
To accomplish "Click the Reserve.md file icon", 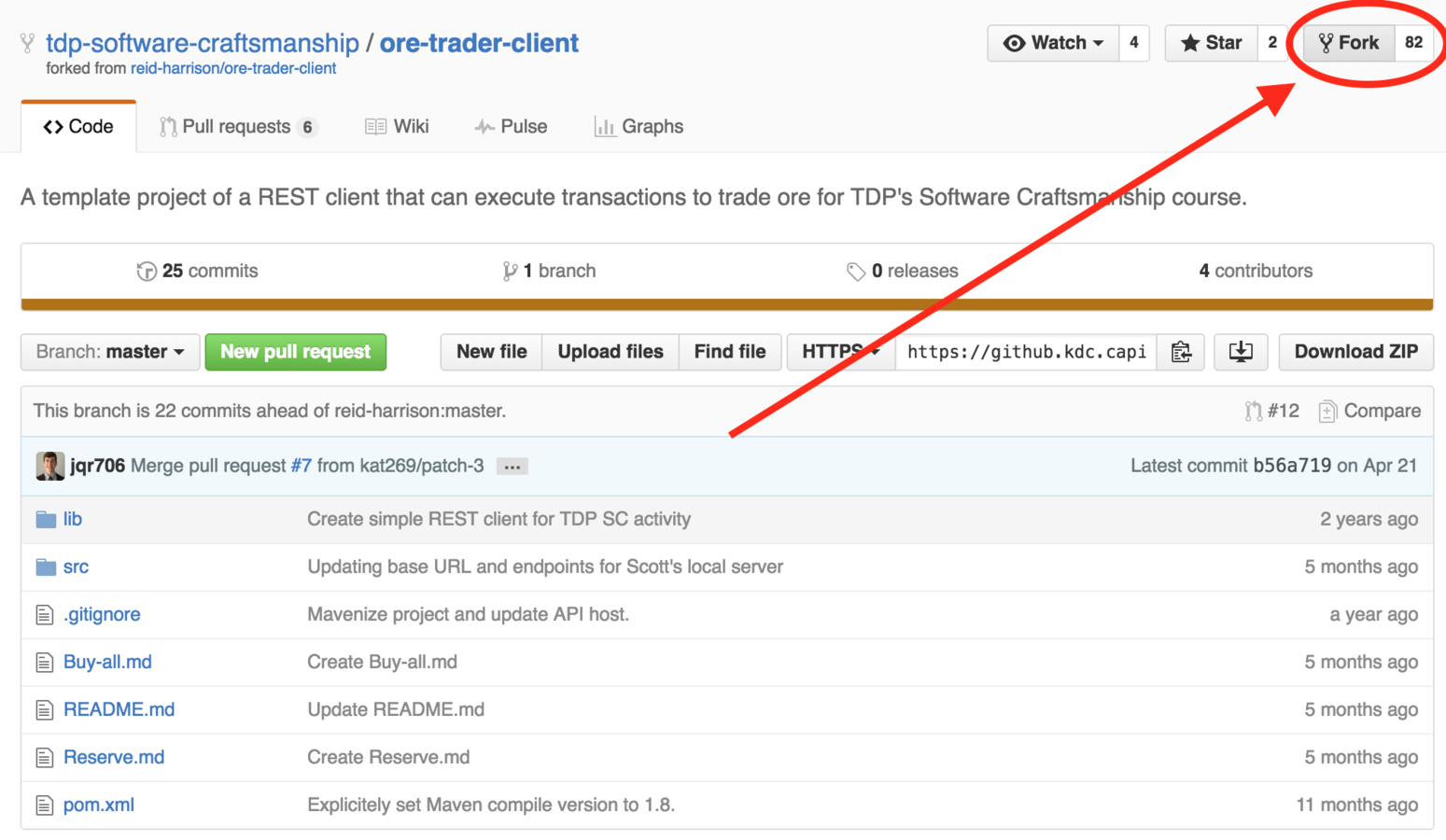I will click(44, 757).
